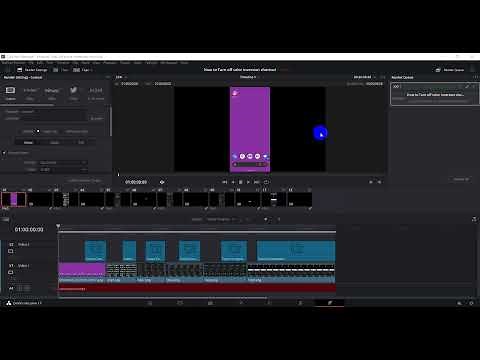Open project settings gear icon
Viewport: 480px width, 360px height.
click(471, 303)
